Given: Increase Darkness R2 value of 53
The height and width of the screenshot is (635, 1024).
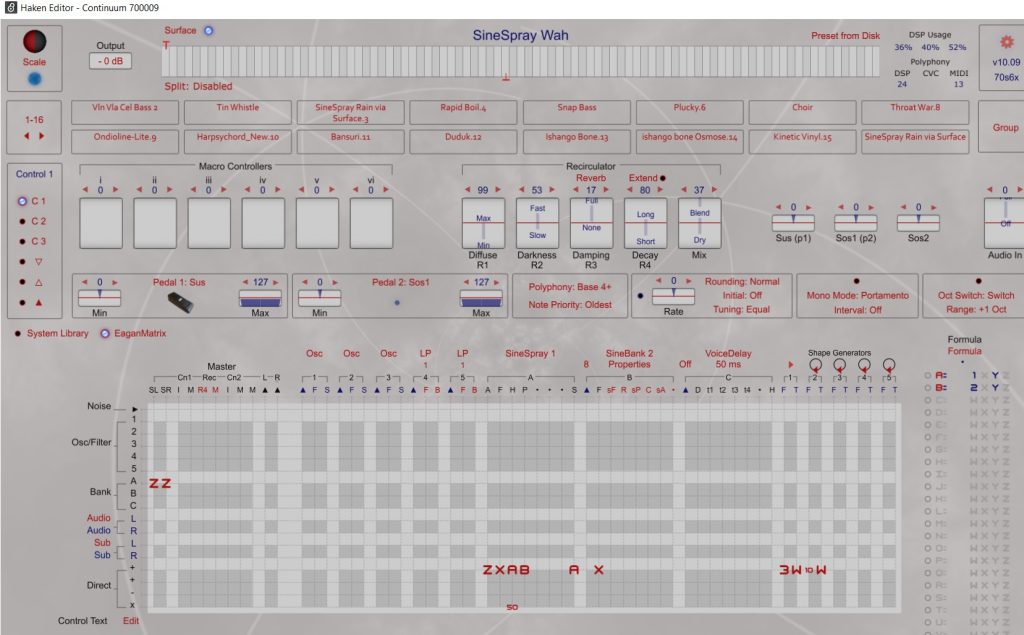Looking at the screenshot, I should click(552, 189).
